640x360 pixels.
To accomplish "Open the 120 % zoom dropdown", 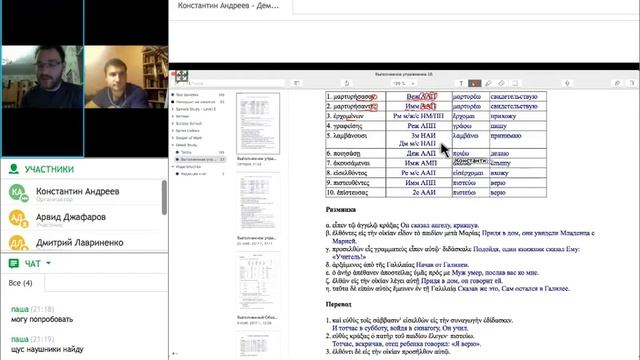I will (x=404, y=83).
